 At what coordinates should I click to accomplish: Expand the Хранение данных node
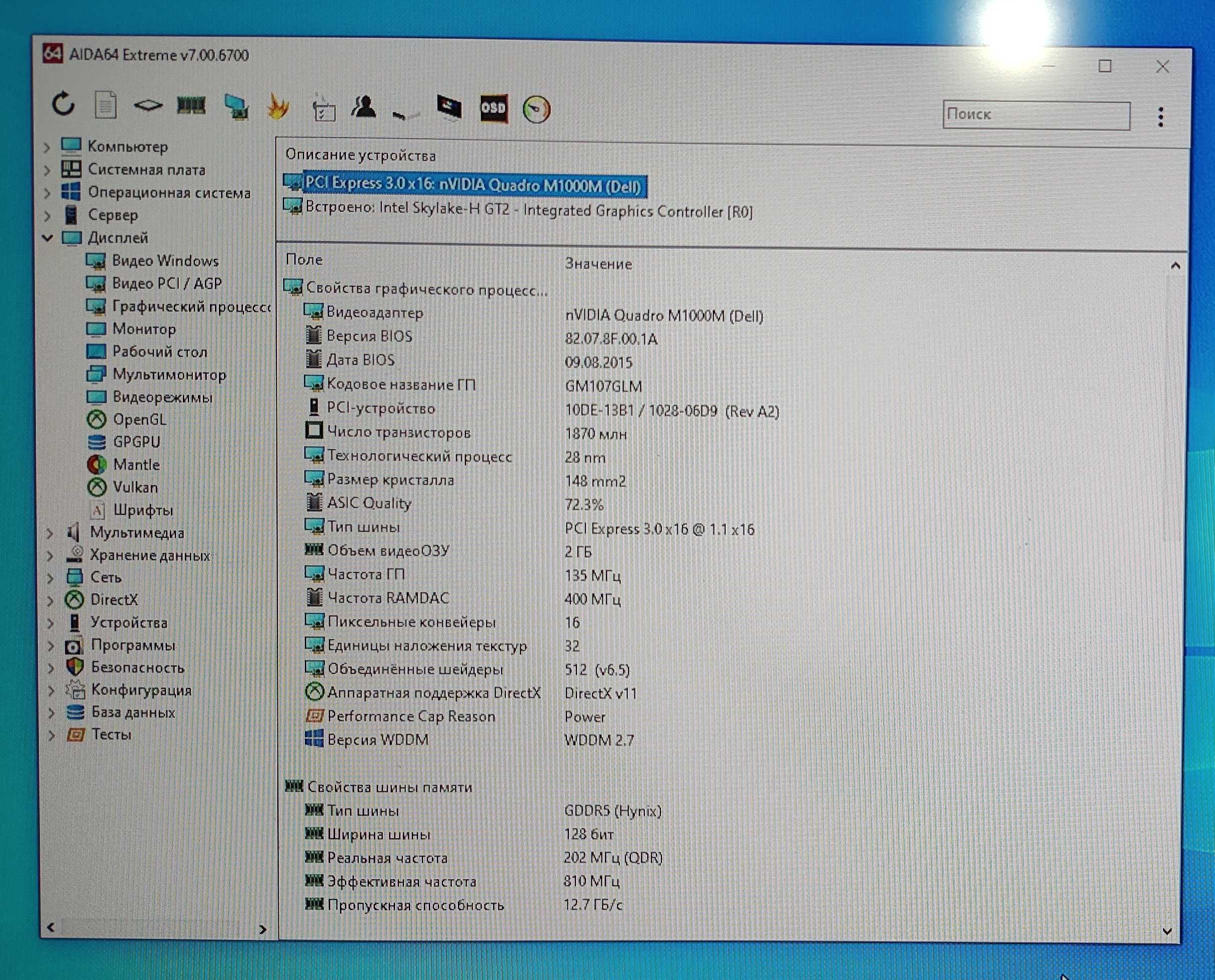pos(50,556)
